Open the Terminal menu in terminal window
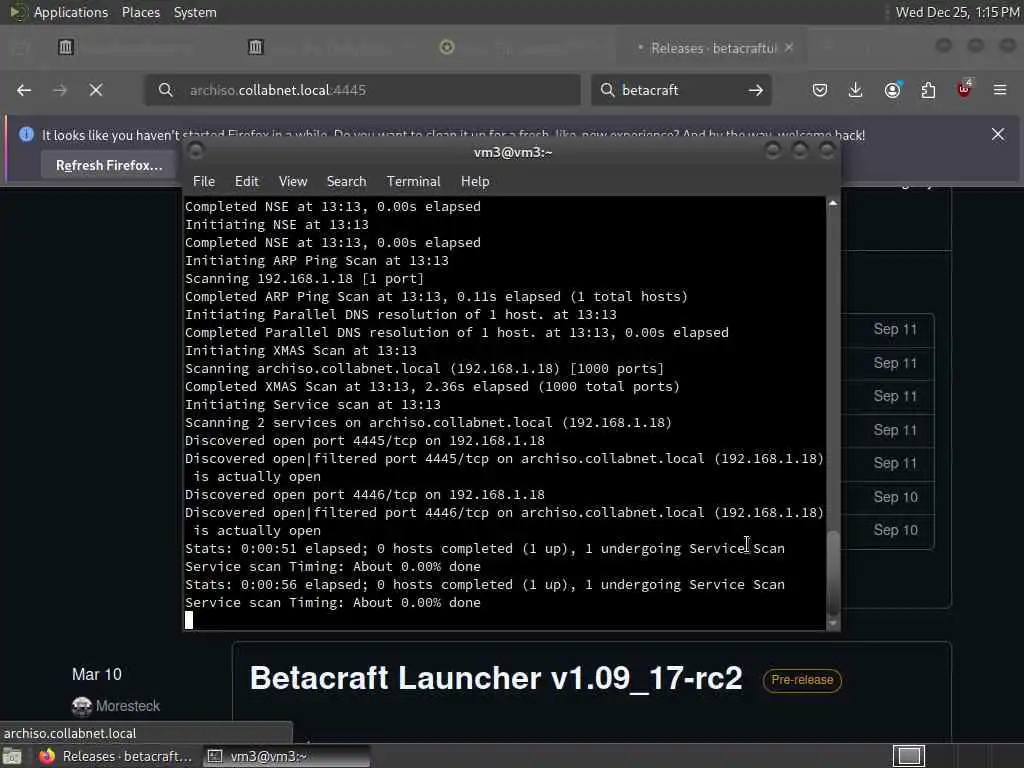This screenshot has width=1024, height=768. point(413,182)
